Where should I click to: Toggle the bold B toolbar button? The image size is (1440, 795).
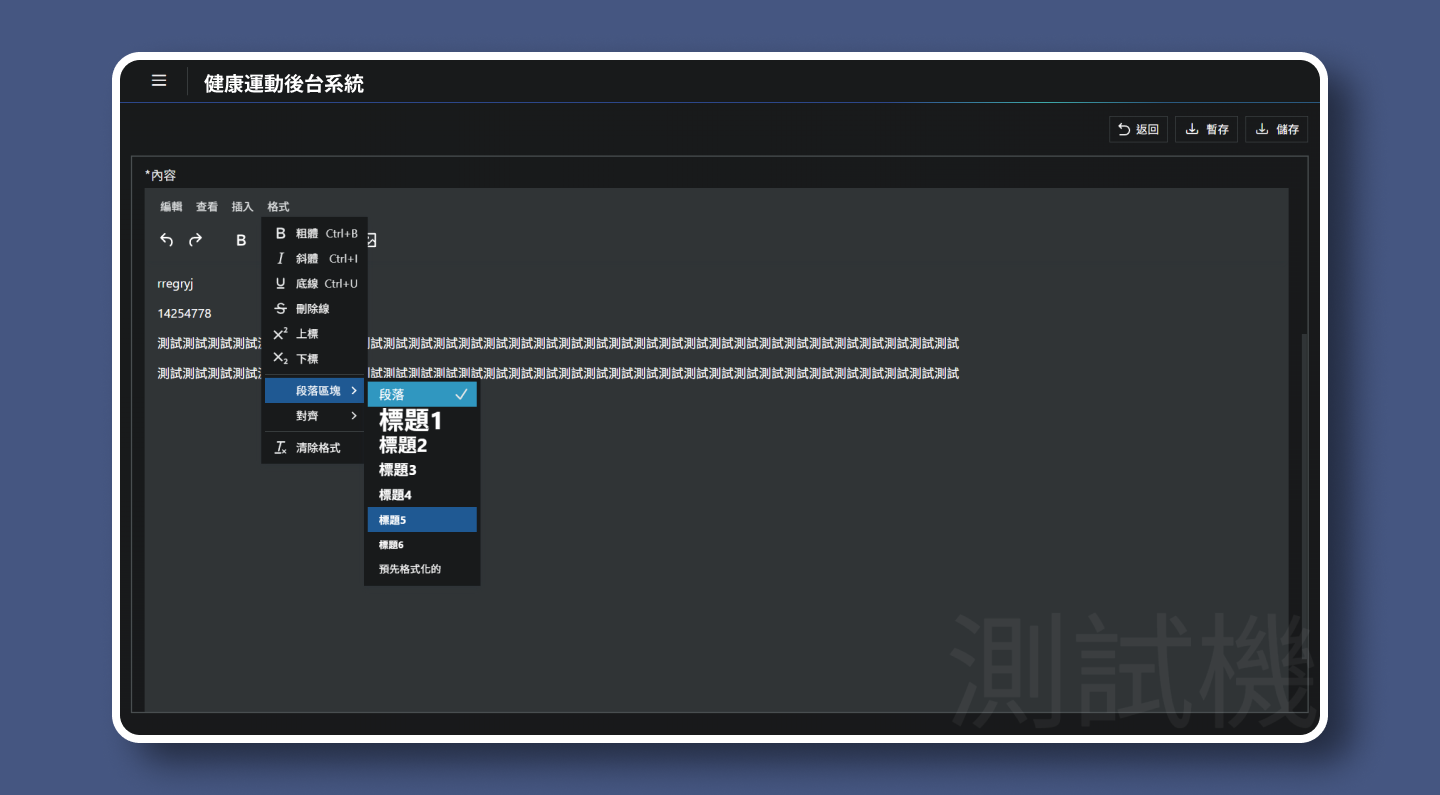(x=241, y=240)
